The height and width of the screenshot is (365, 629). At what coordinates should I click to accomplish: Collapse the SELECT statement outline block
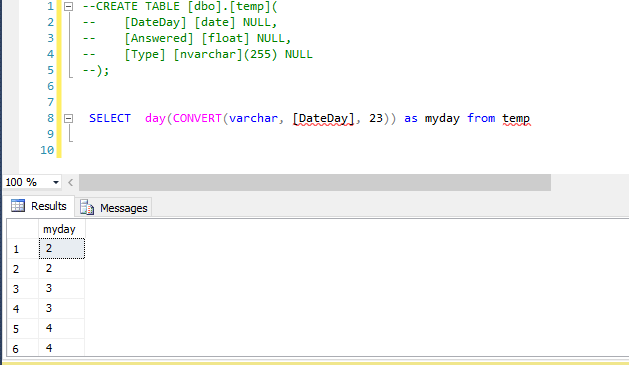click(69, 118)
